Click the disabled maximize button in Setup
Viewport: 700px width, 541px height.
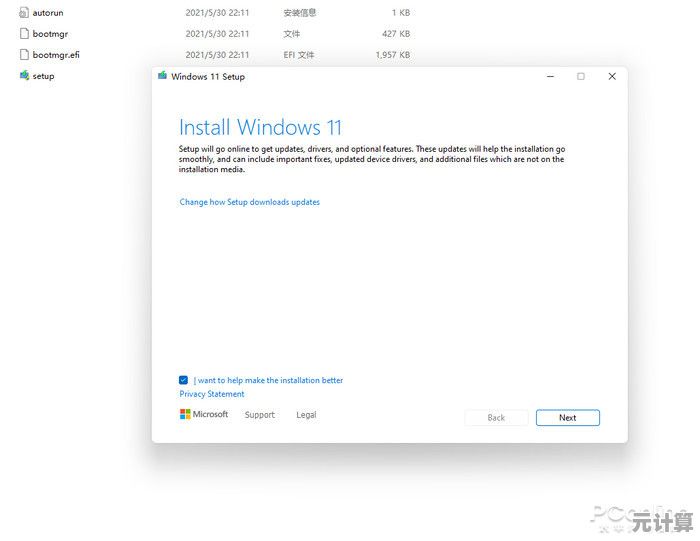580,76
